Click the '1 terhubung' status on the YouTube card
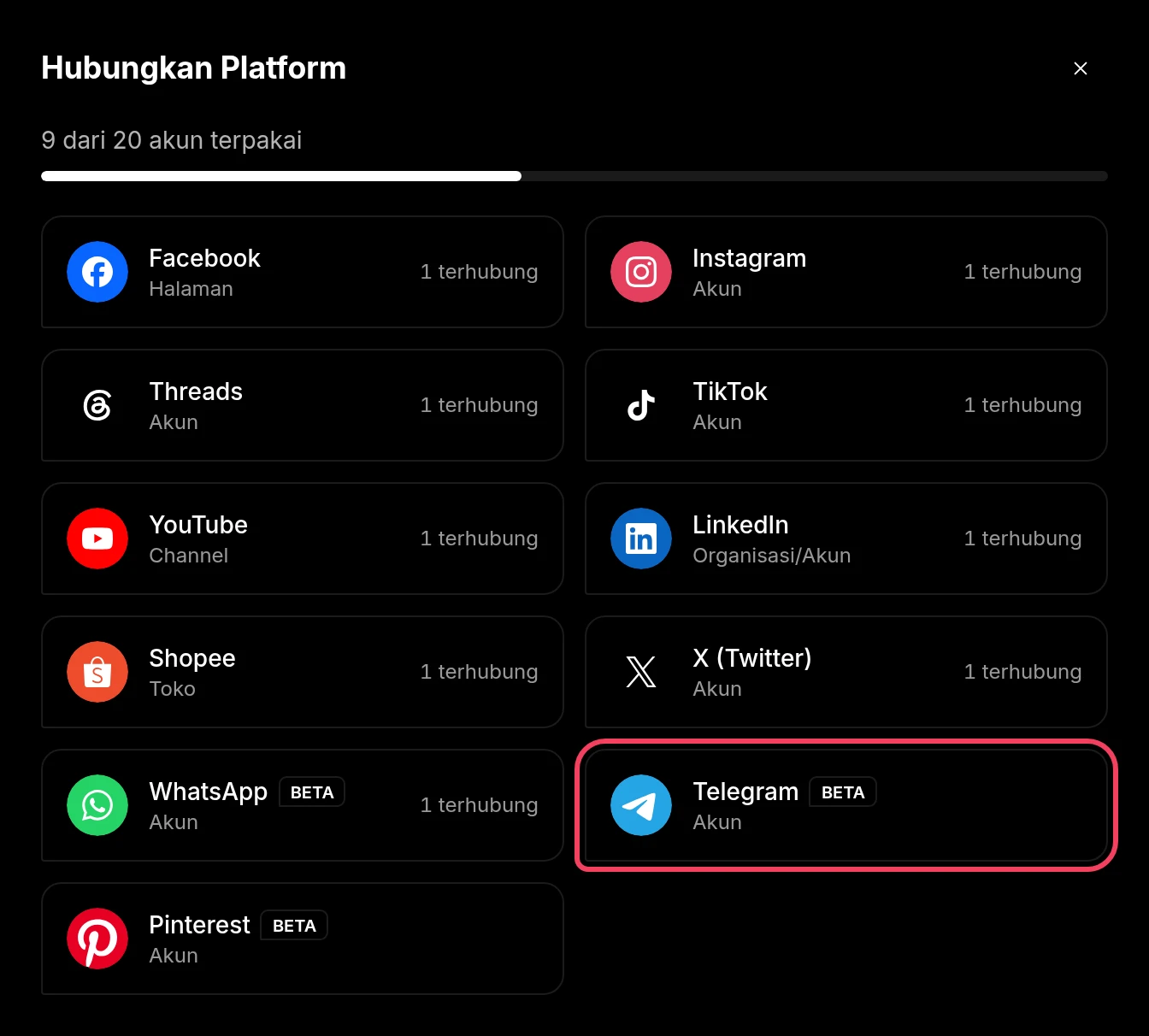 [x=479, y=539]
